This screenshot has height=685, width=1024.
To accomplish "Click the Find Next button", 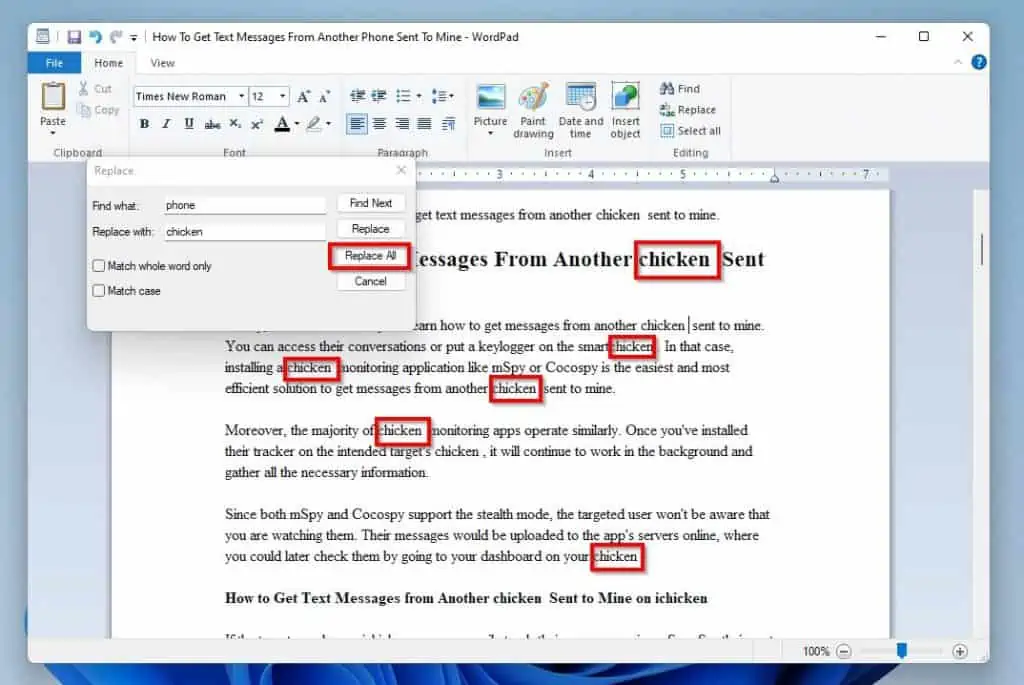I will [370, 203].
